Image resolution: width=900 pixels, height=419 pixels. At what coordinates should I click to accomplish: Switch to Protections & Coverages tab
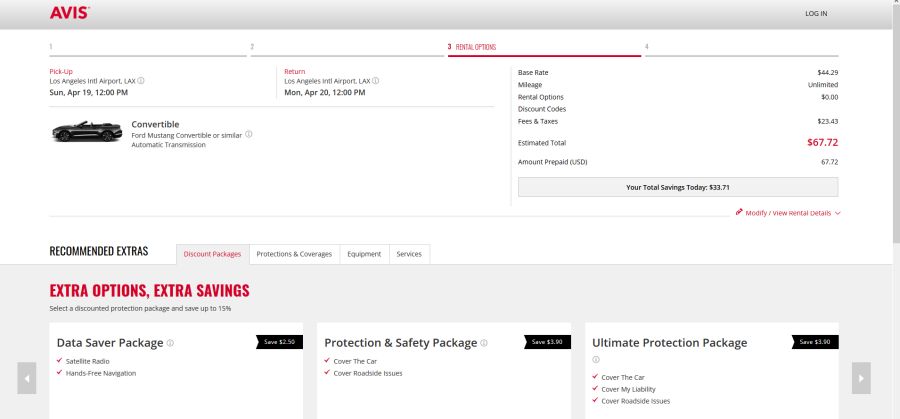point(294,254)
